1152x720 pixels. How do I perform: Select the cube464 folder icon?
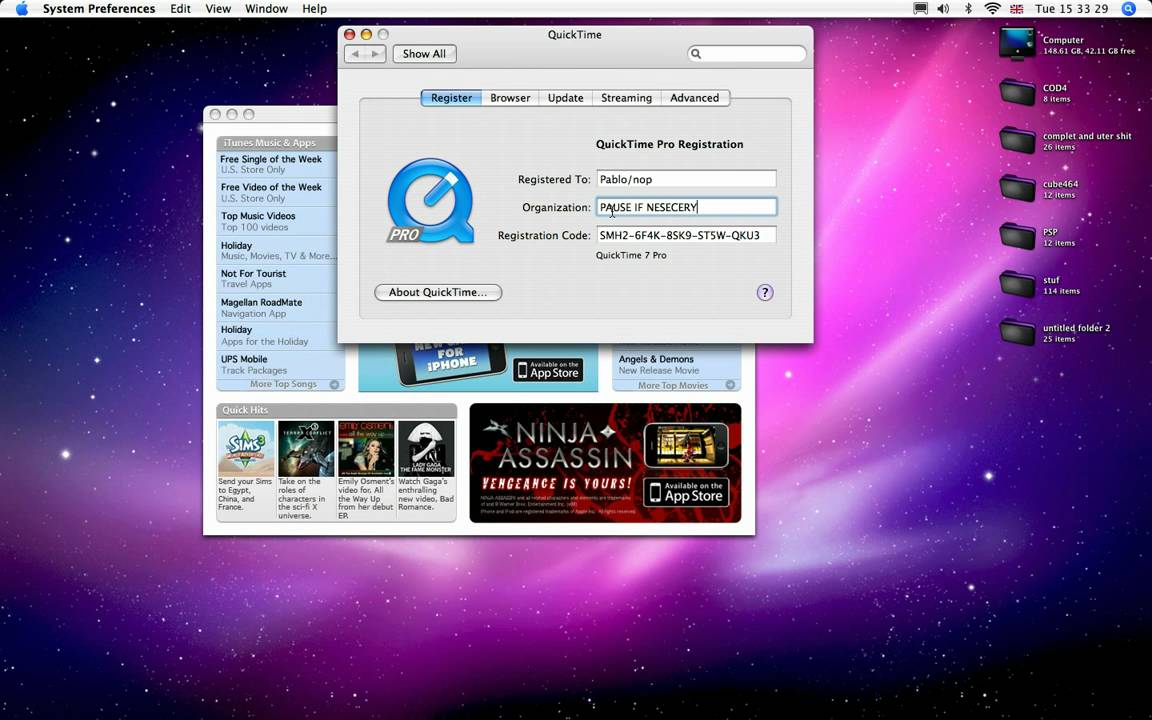pos(1017,189)
